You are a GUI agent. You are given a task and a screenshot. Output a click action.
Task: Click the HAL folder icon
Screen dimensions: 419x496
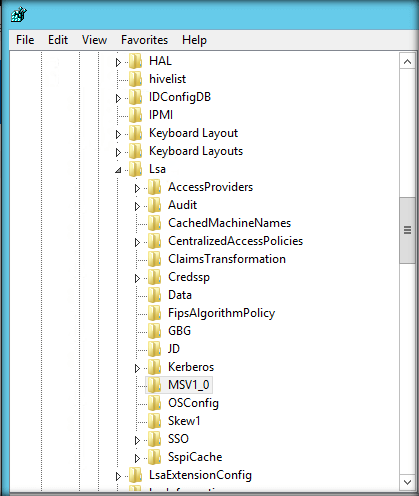135,61
